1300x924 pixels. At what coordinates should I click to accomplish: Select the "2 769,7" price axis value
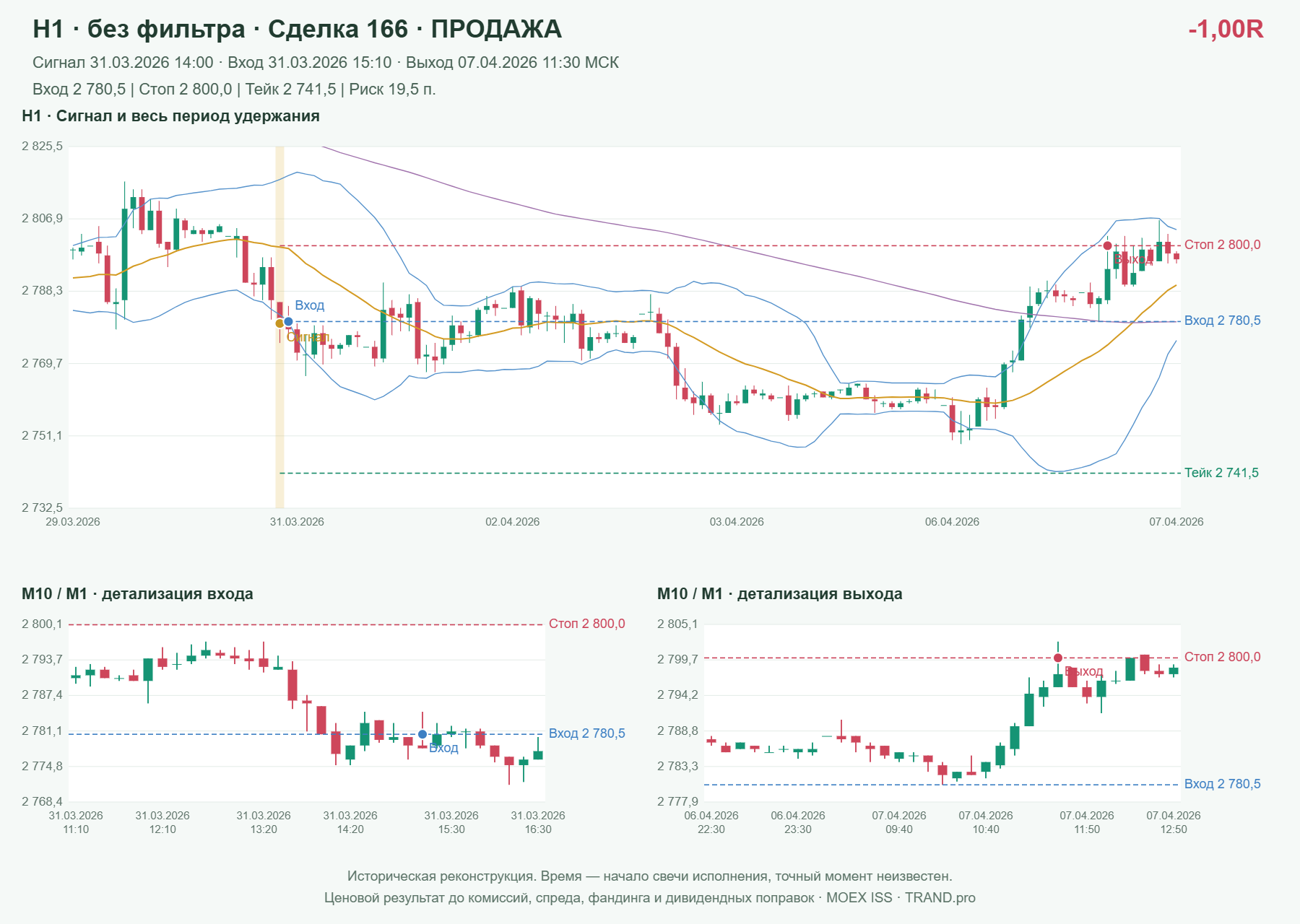pyautogui.click(x=43, y=363)
